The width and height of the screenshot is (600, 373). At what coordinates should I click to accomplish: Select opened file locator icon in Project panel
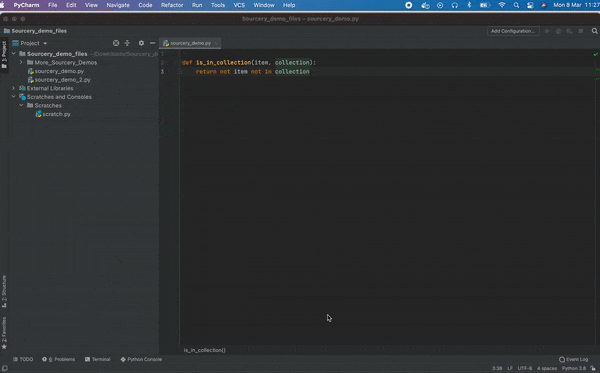[116, 43]
